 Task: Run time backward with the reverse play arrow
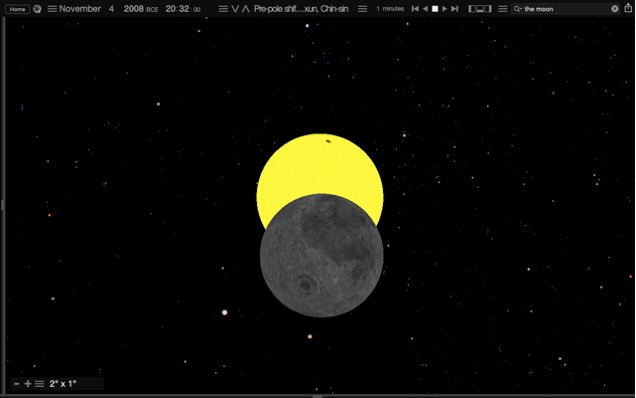(425, 9)
